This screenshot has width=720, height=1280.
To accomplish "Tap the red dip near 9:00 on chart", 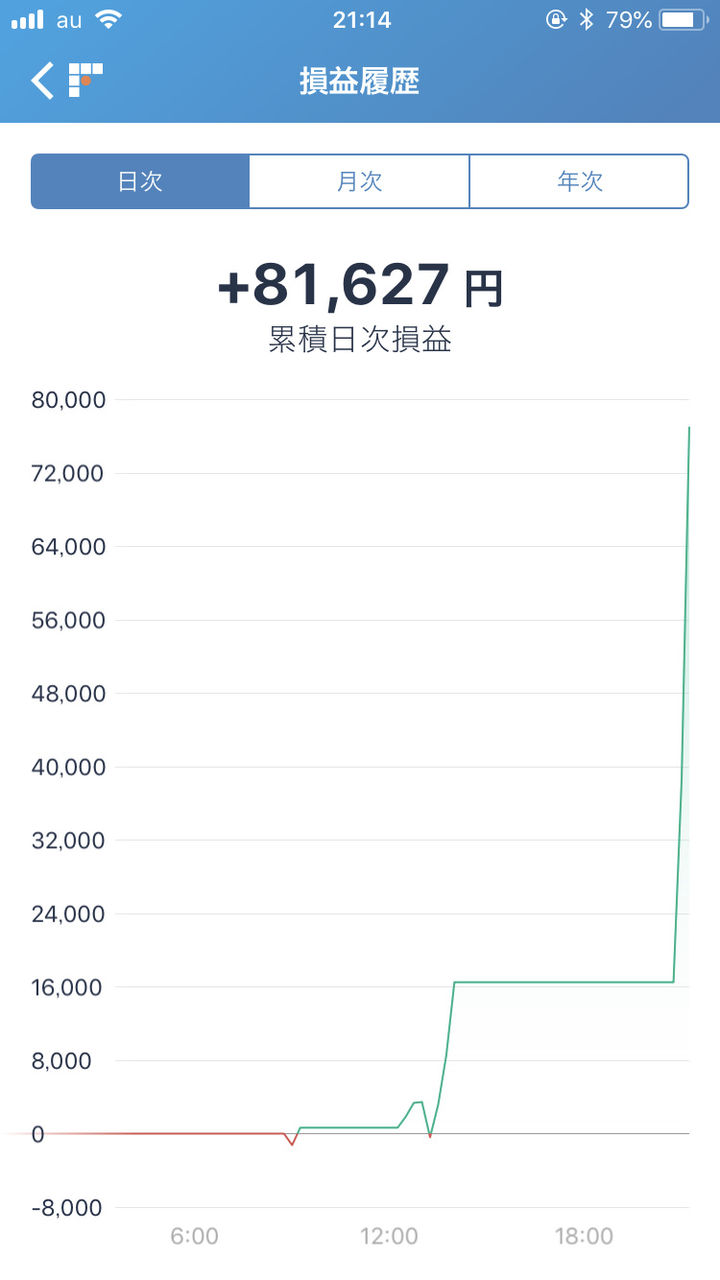I will [292, 1140].
